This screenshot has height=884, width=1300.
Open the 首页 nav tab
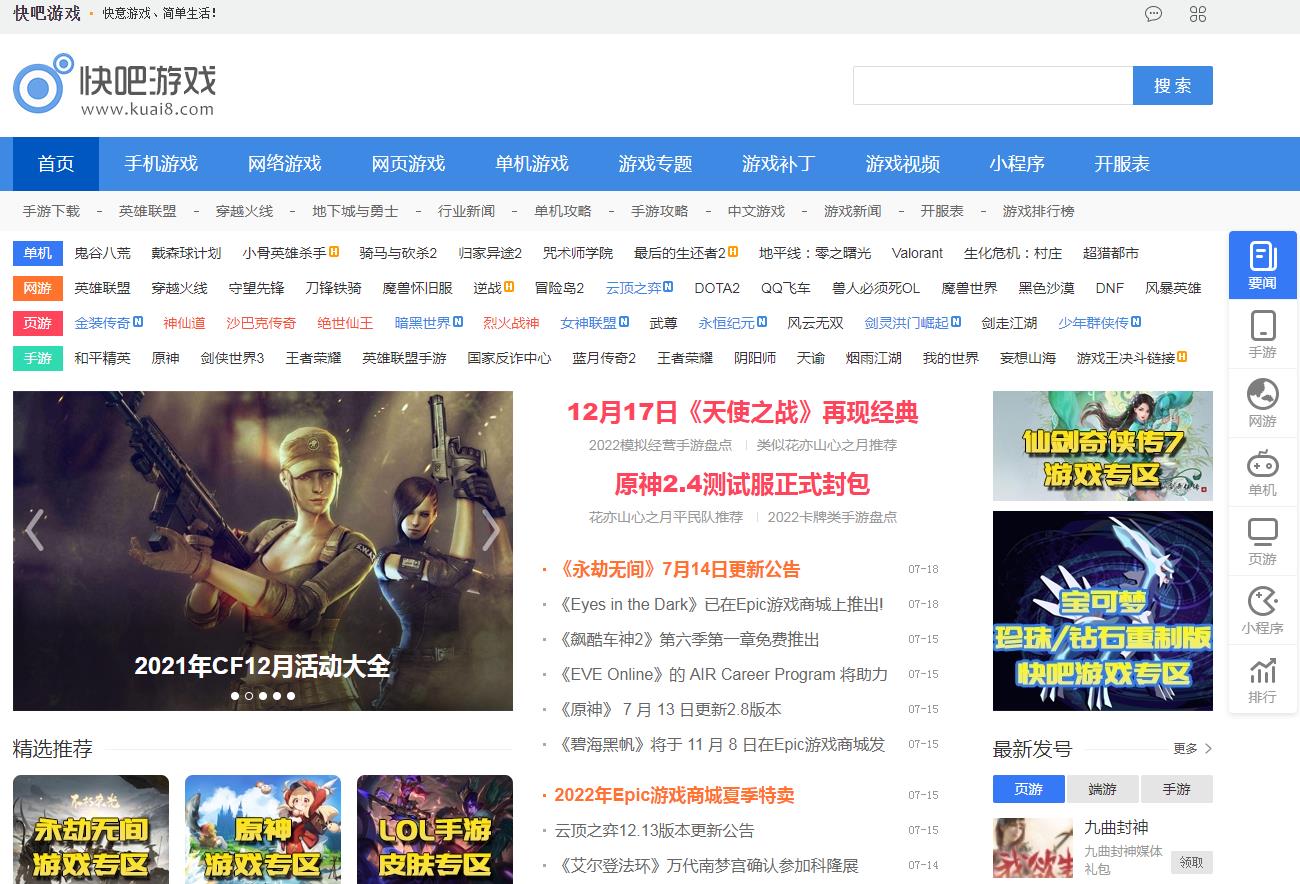click(56, 163)
